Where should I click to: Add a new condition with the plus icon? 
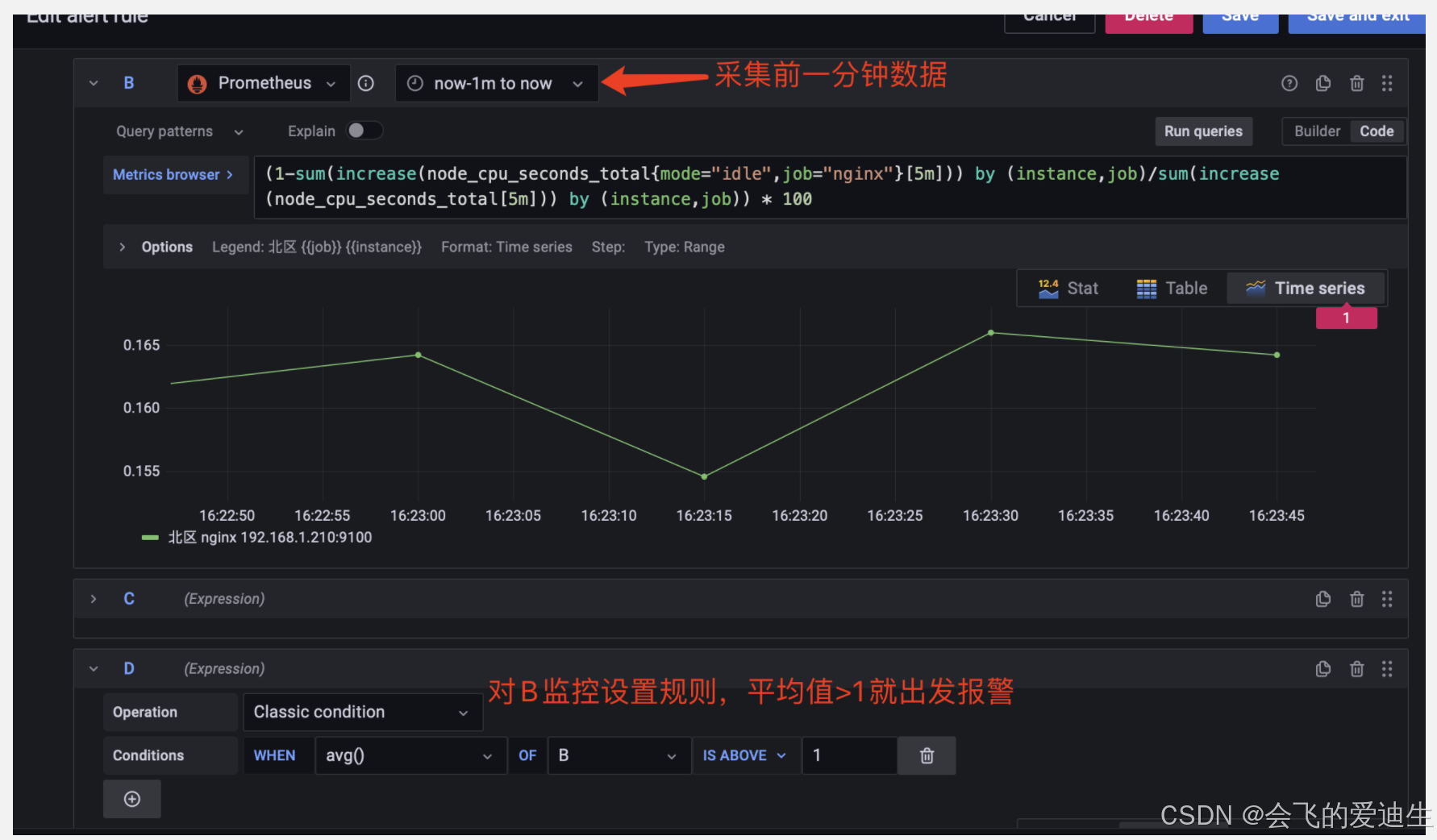tap(132, 799)
